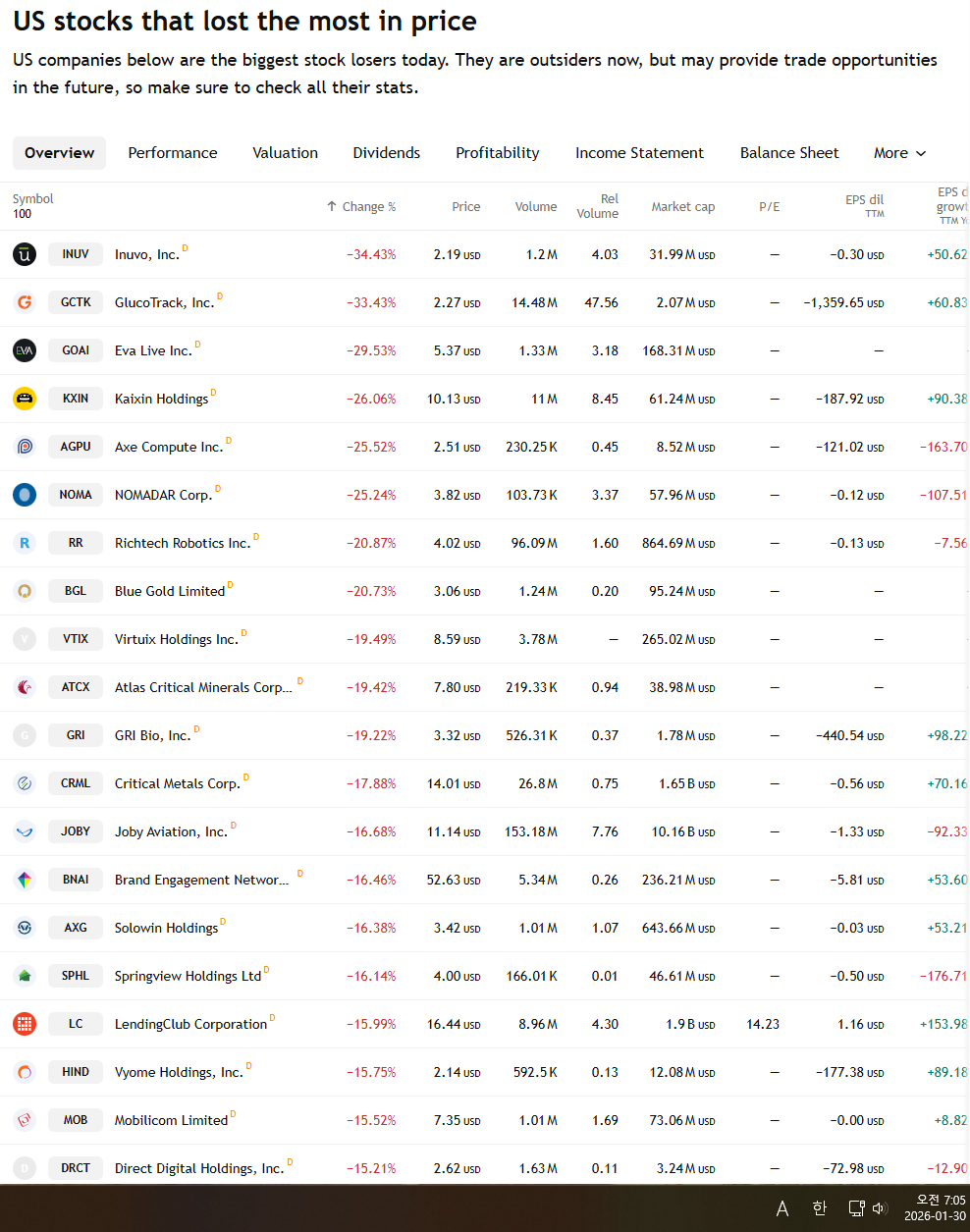Image resolution: width=970 pixels, height=1232 pixels.
Task: Click the Critical Metals Corp. logo icon
Action: click(25, 783)
